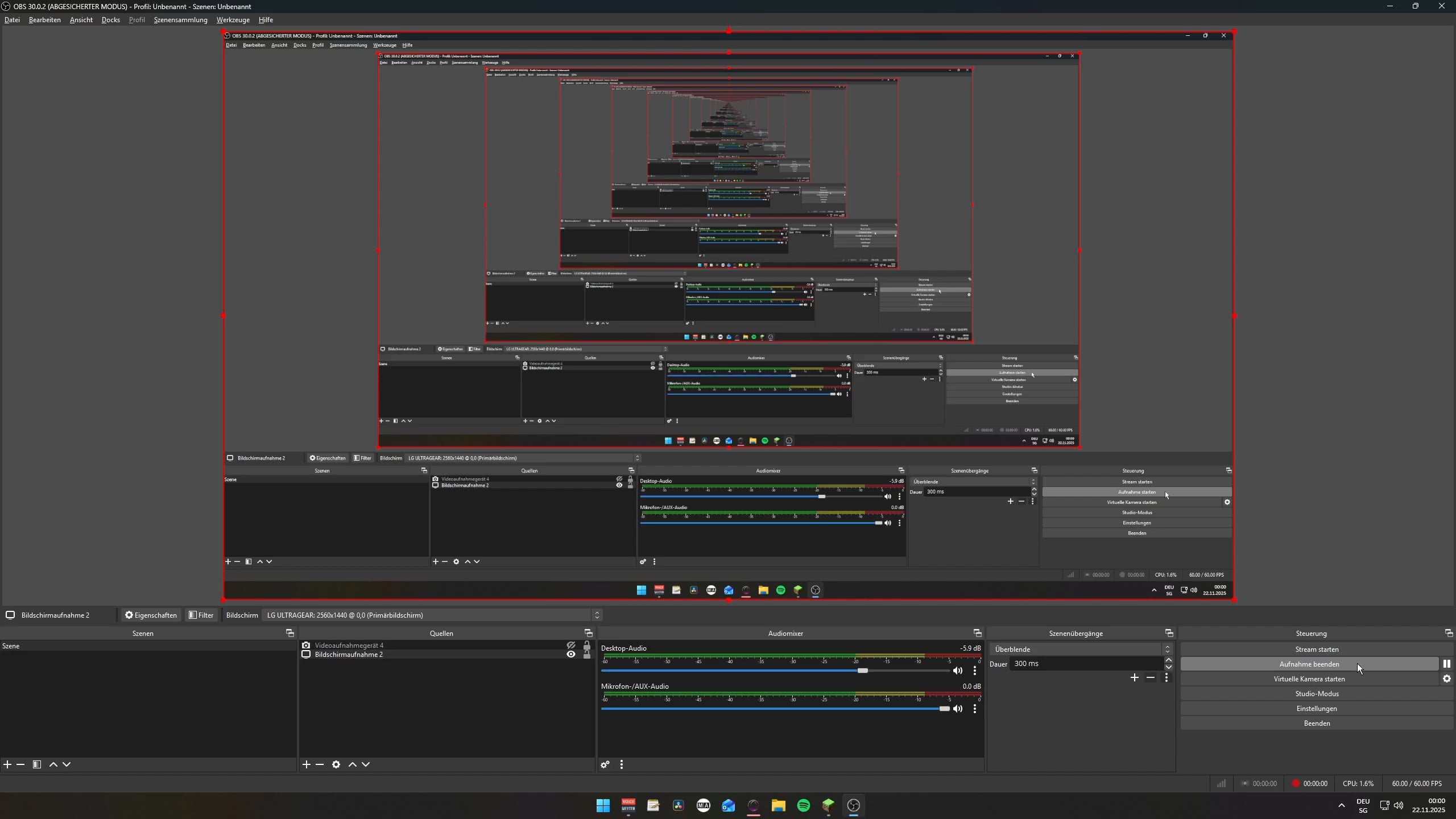The width and height of the screenshot is (1456, 819).
Task: Open virtual camera settings gear icon
Action: coord(1446,679)
